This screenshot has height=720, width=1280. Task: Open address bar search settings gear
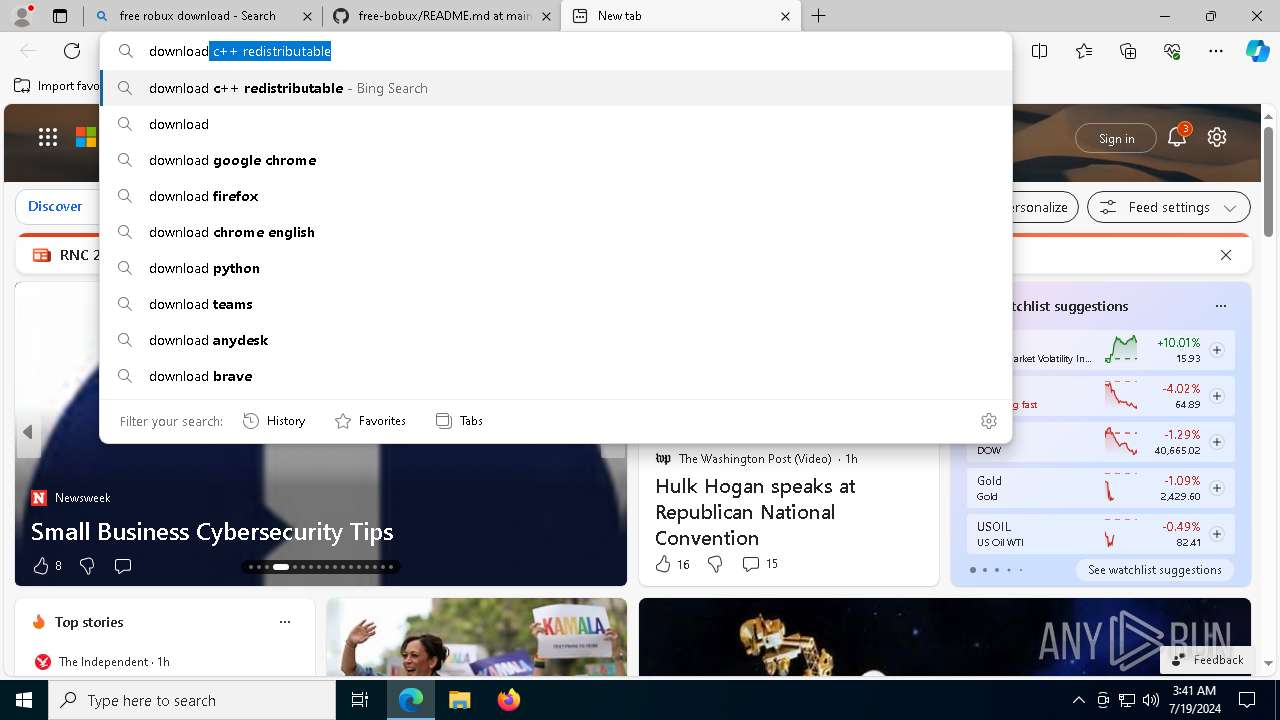point(989,421)
